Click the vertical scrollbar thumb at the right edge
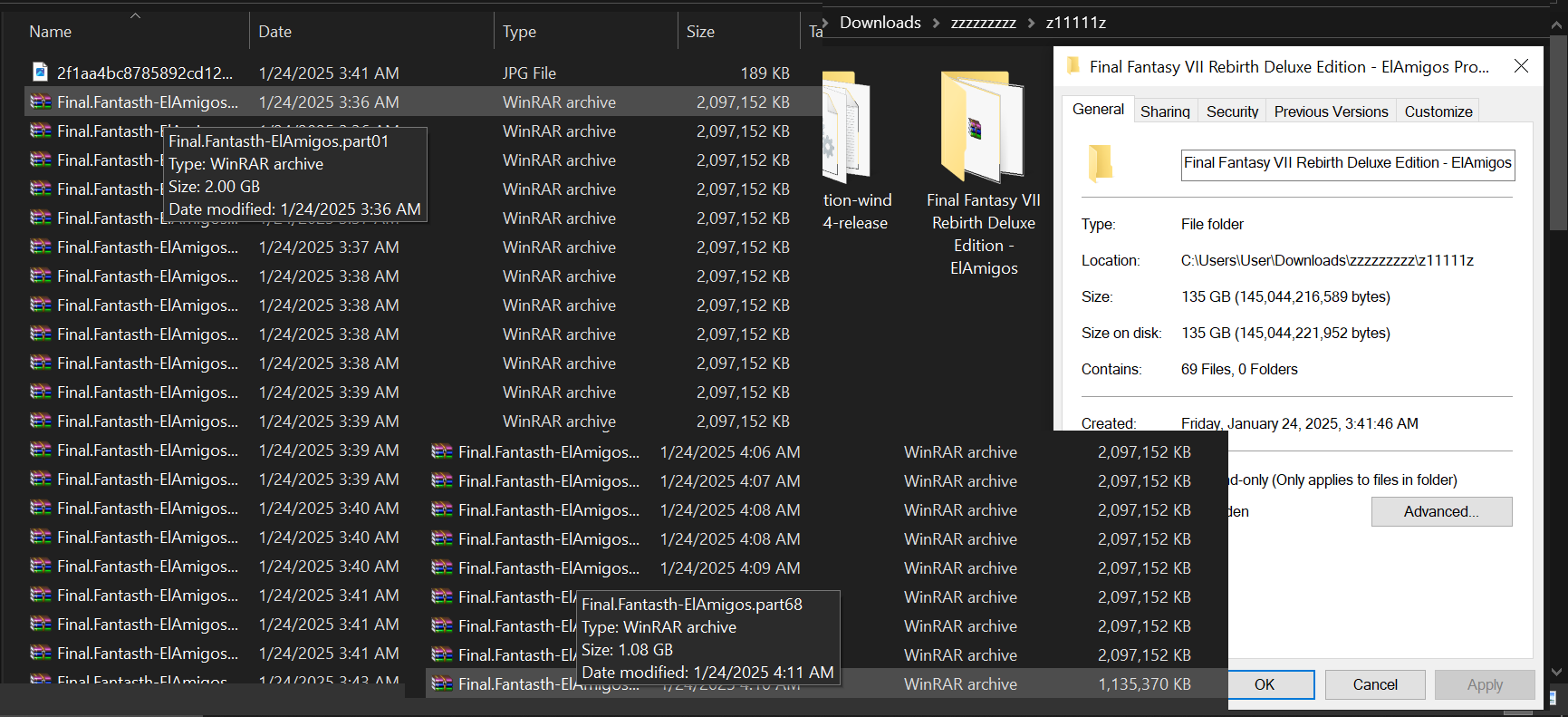This screenshot has width=1568, height=717. pos(1558,133)
